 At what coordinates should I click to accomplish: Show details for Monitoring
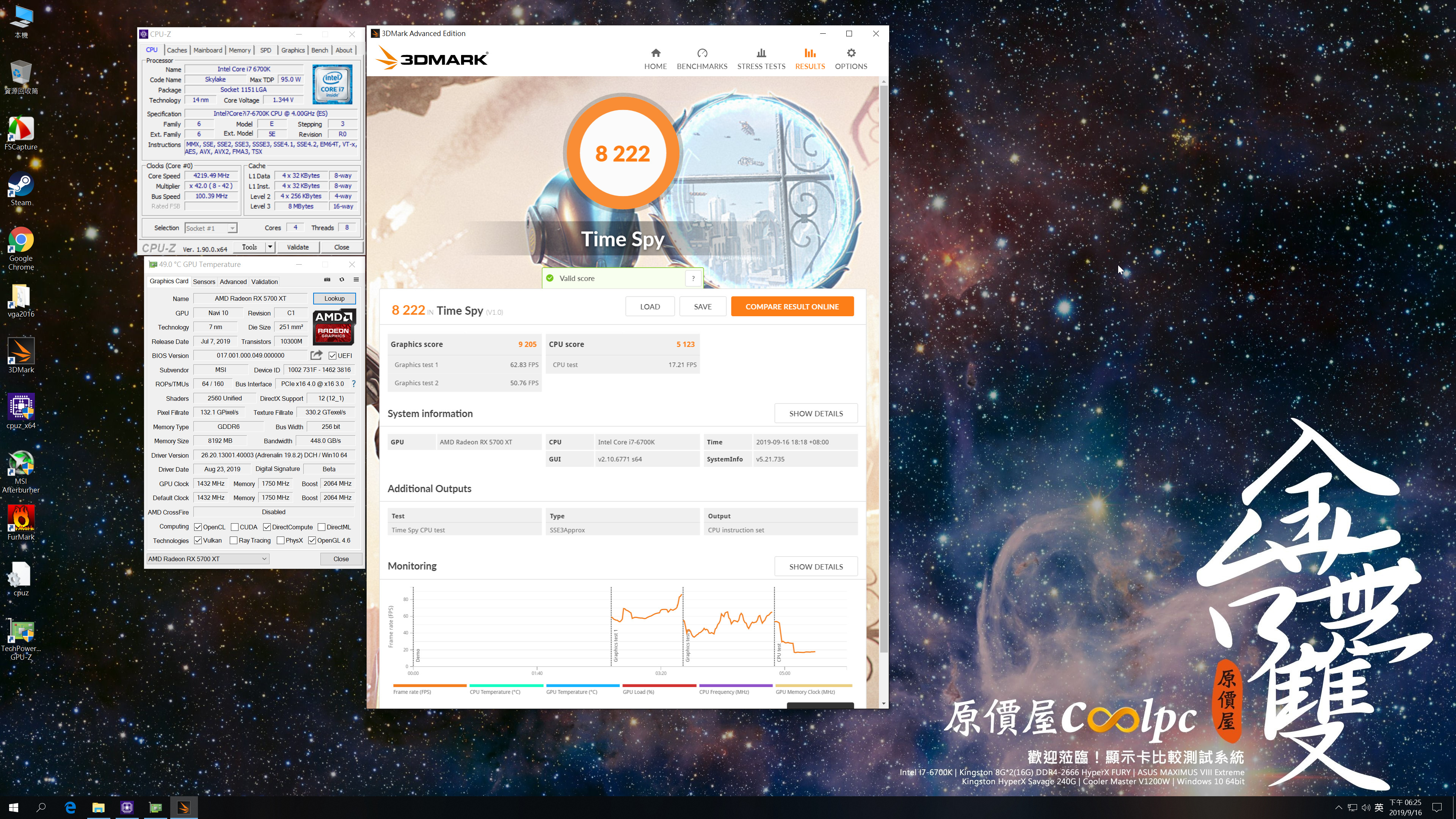click(x=816, y=566)
